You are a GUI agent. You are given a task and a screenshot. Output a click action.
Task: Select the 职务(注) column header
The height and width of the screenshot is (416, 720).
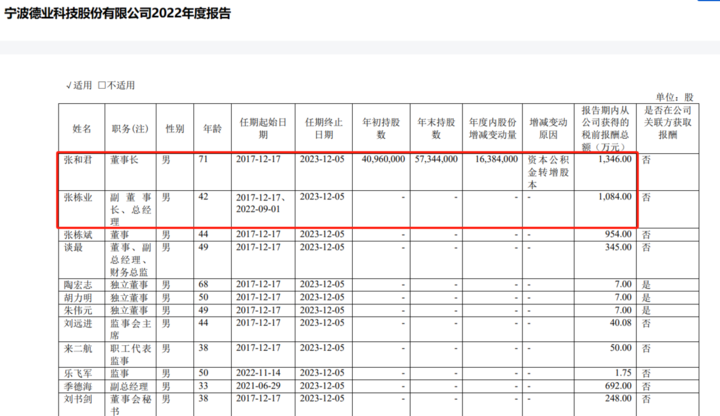[x=130, y=129]
